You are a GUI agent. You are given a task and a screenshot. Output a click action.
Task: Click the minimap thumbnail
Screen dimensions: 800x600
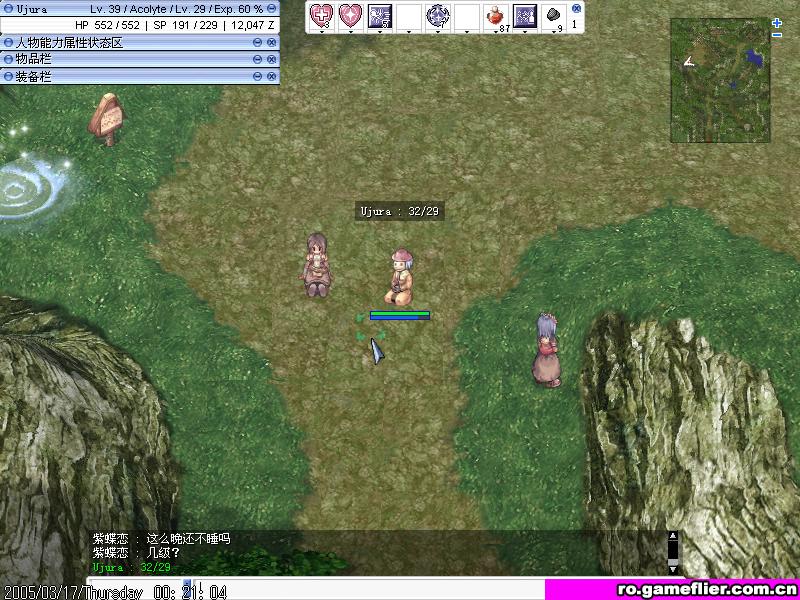(x=720, y=80)
